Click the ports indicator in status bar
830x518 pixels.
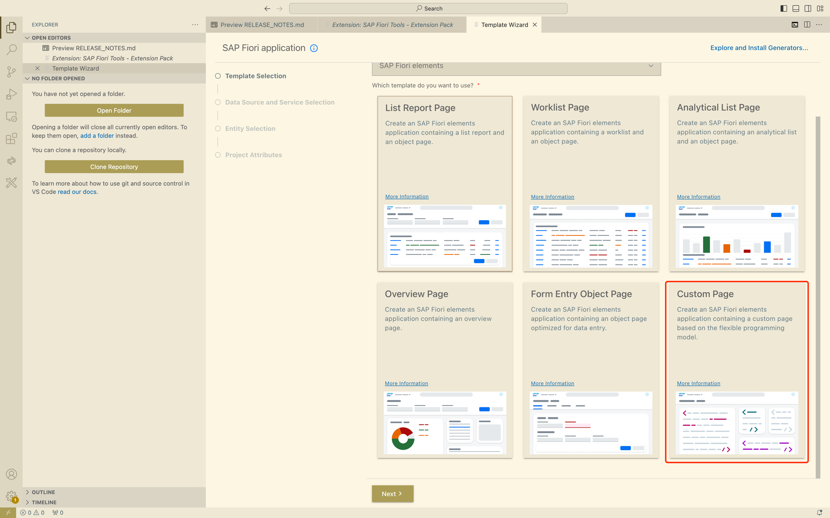[58, 513]
